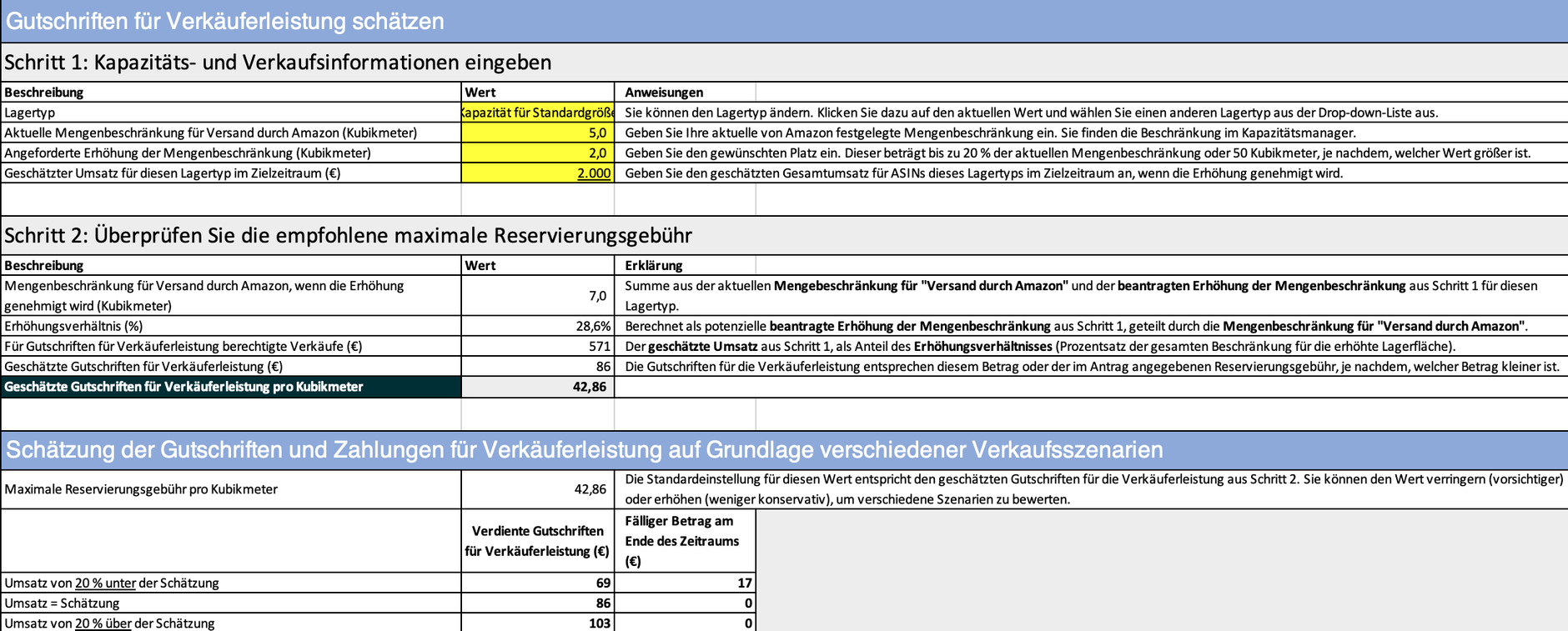1568x631 pixels.
Task: Click the 'Erklärung' column header
Action: [x=654, y=265]
